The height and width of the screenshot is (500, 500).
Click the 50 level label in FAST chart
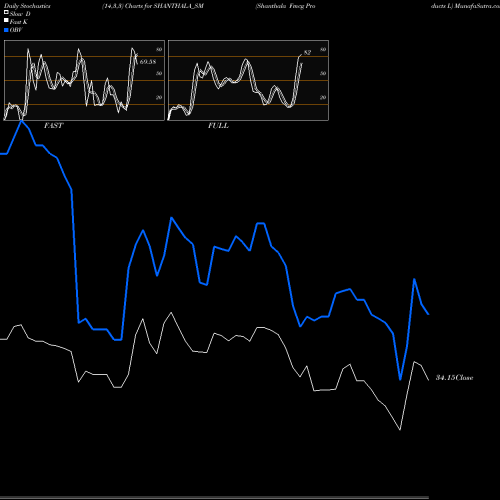[x=159, y=73]
